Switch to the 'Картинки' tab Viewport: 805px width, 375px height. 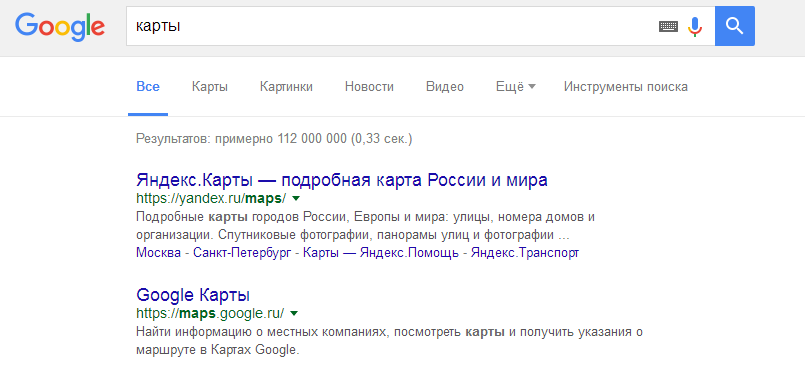click(x=286, y=87)
